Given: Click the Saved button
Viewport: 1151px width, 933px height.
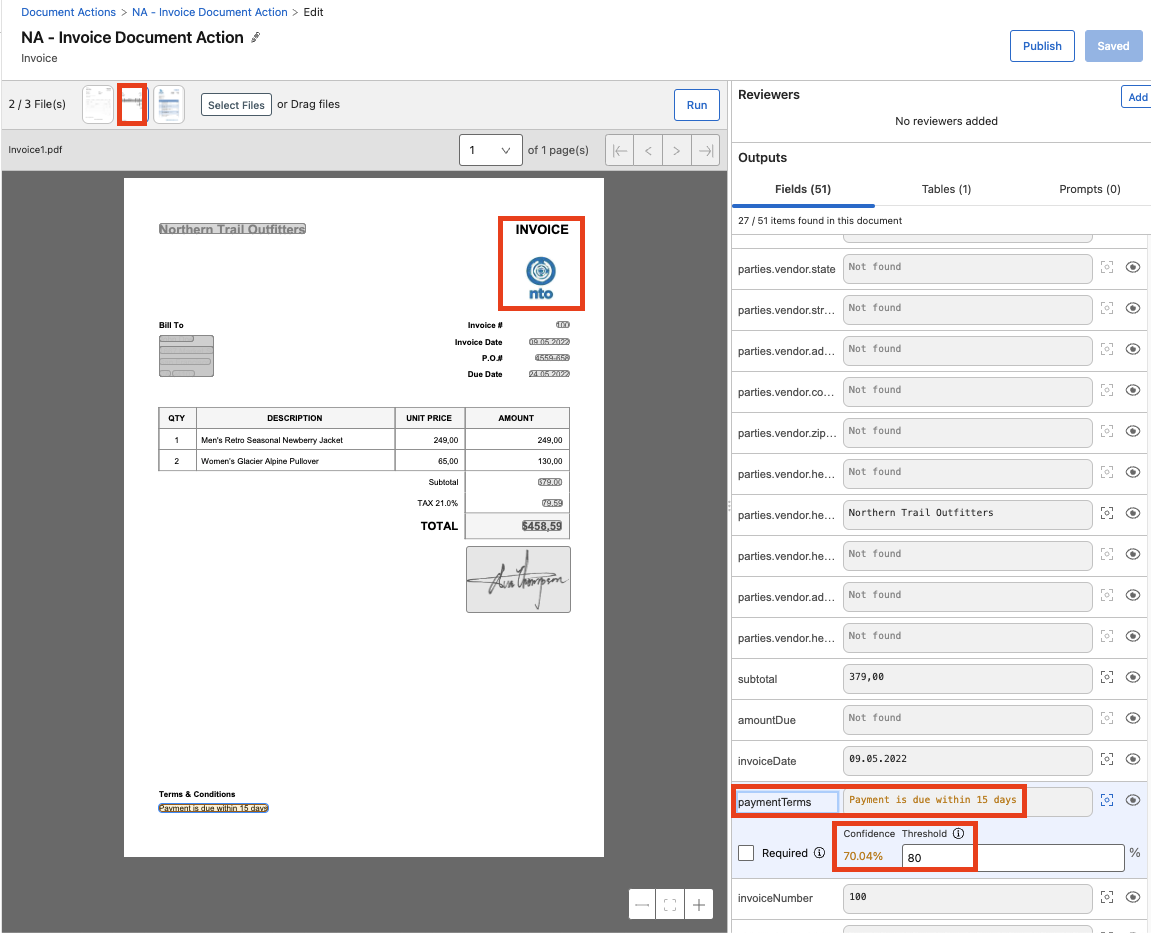Looking at the screenshot, I should pos(1113,46).
